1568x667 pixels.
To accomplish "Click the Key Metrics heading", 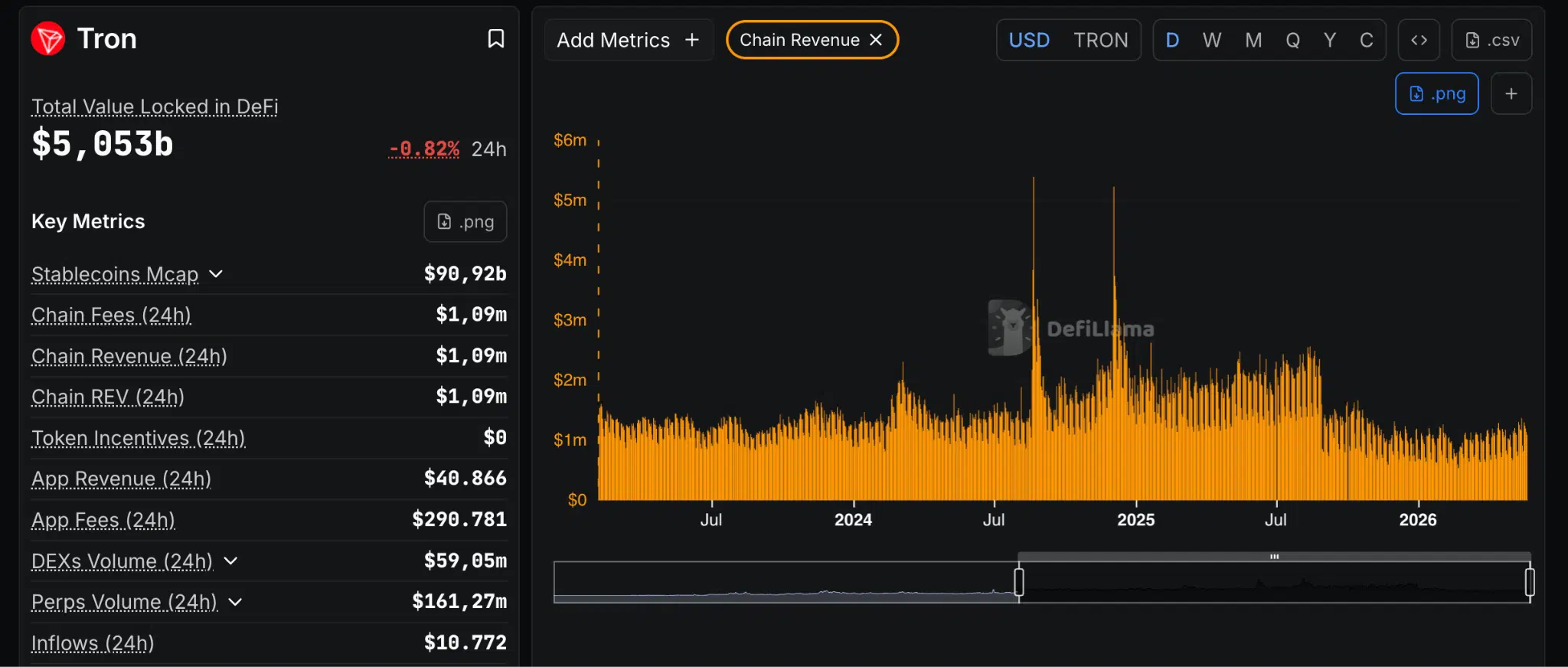I will pos(88,221).
